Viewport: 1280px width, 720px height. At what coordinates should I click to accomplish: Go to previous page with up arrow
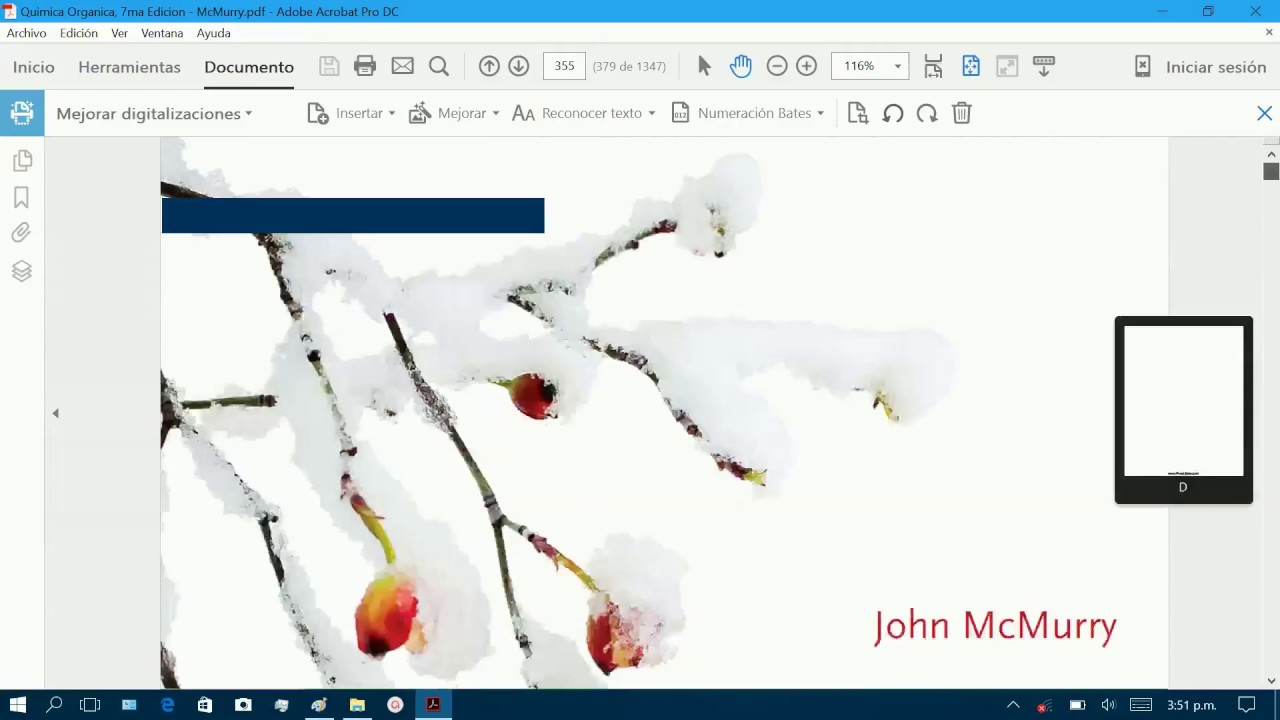489,66
